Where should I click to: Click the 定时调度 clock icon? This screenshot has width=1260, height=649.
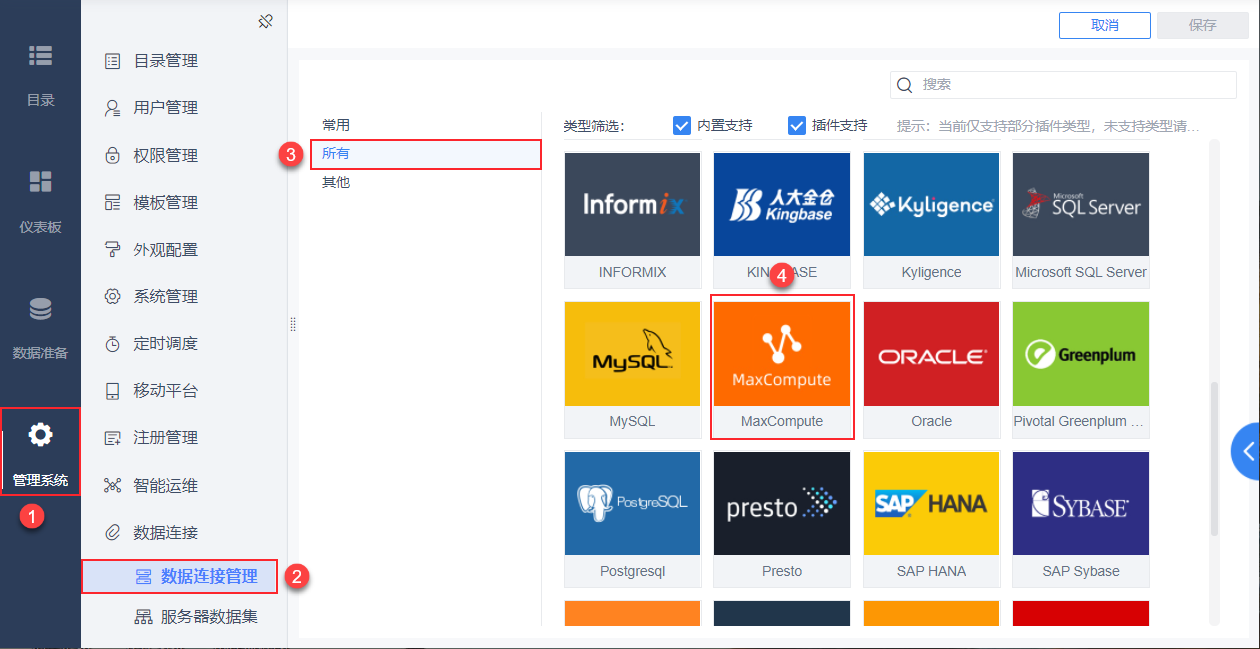[x=112, y=344]
